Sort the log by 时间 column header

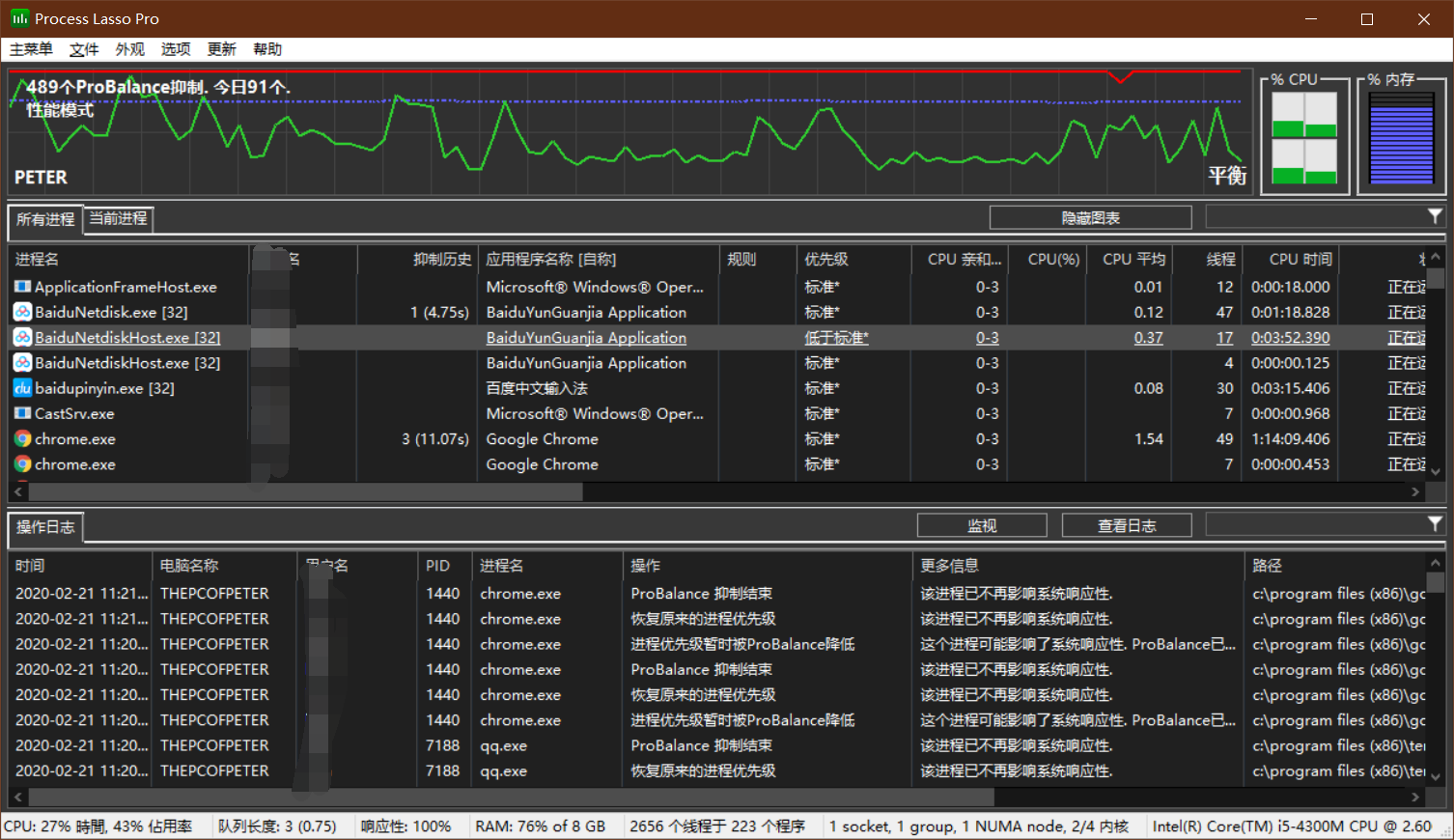80,566
